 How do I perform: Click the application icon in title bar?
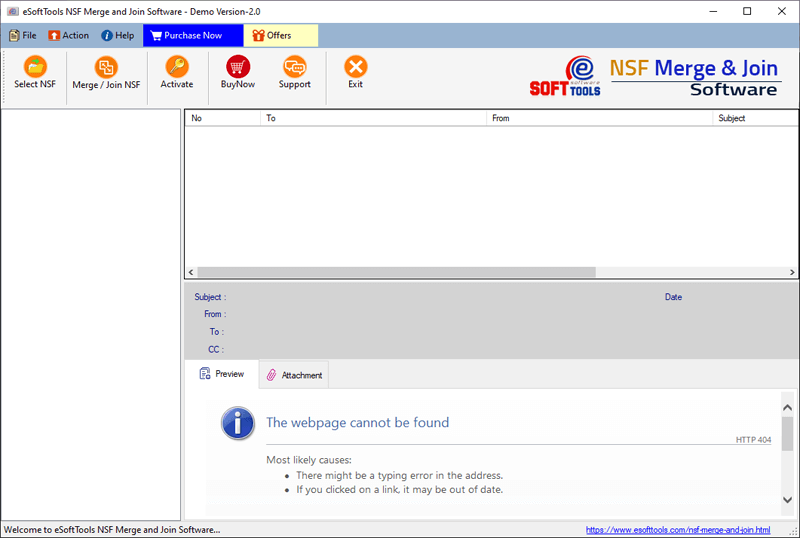point(13,11)
